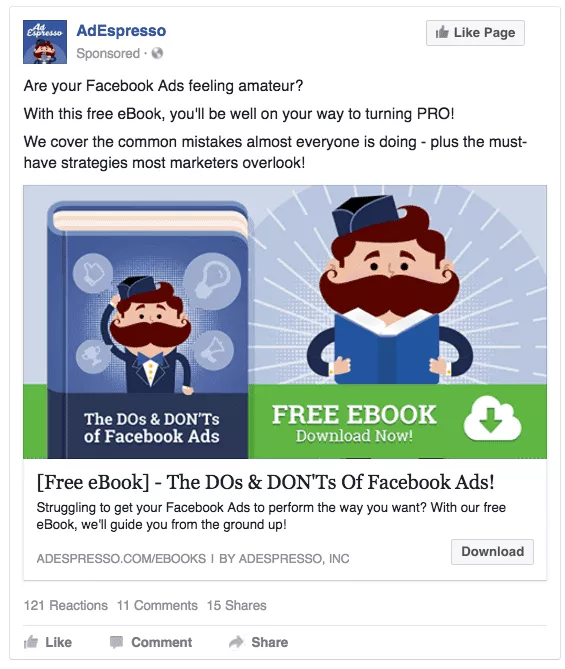Open the 15 Shares link

pos(236,605)
